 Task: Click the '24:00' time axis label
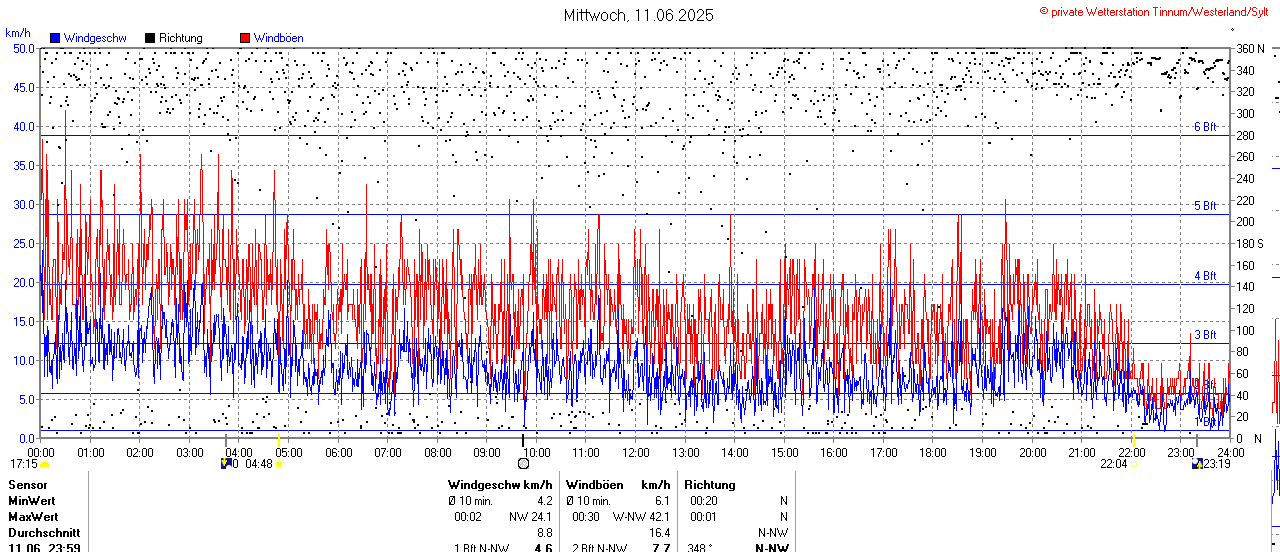(x=1230, y=452)
